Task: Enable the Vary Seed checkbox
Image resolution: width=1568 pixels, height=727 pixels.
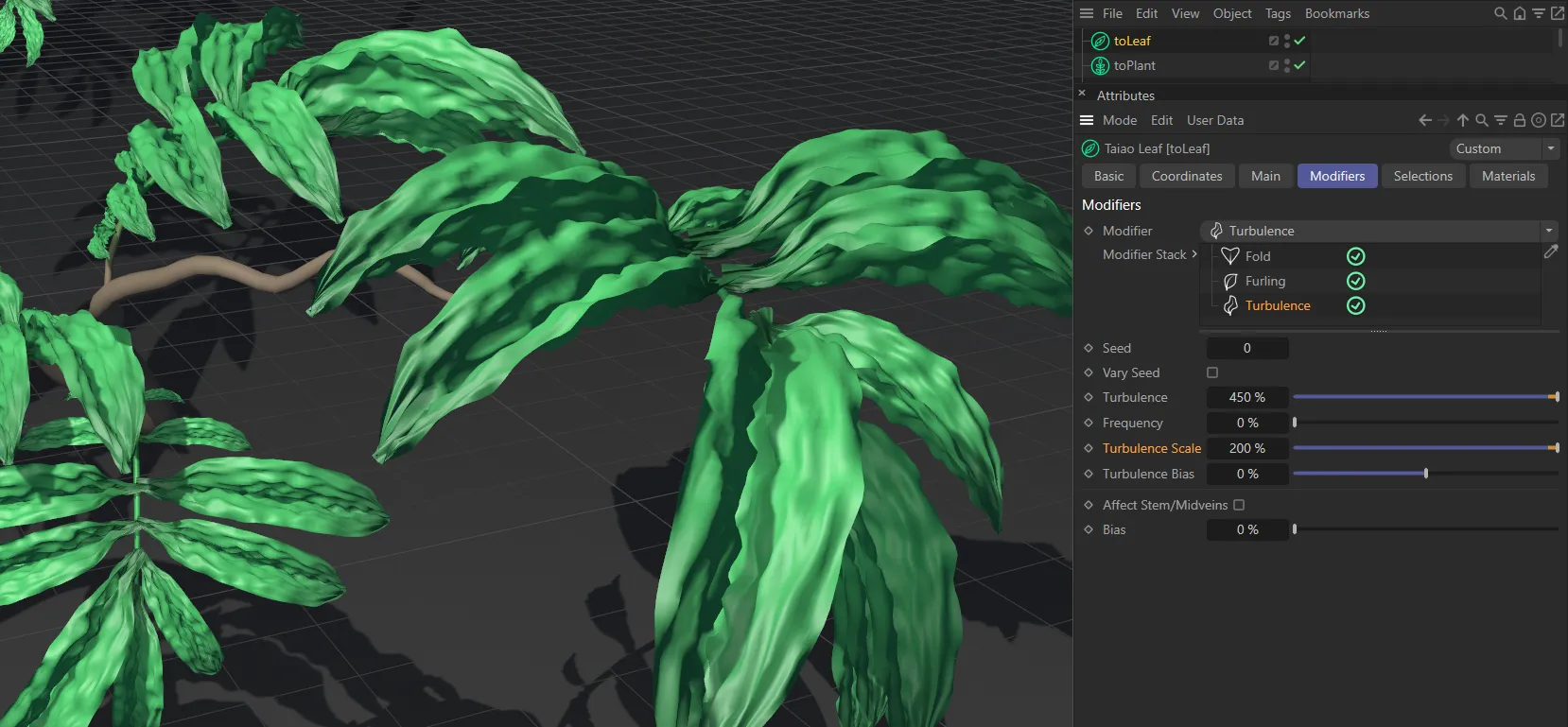Action: (1212, 372)
